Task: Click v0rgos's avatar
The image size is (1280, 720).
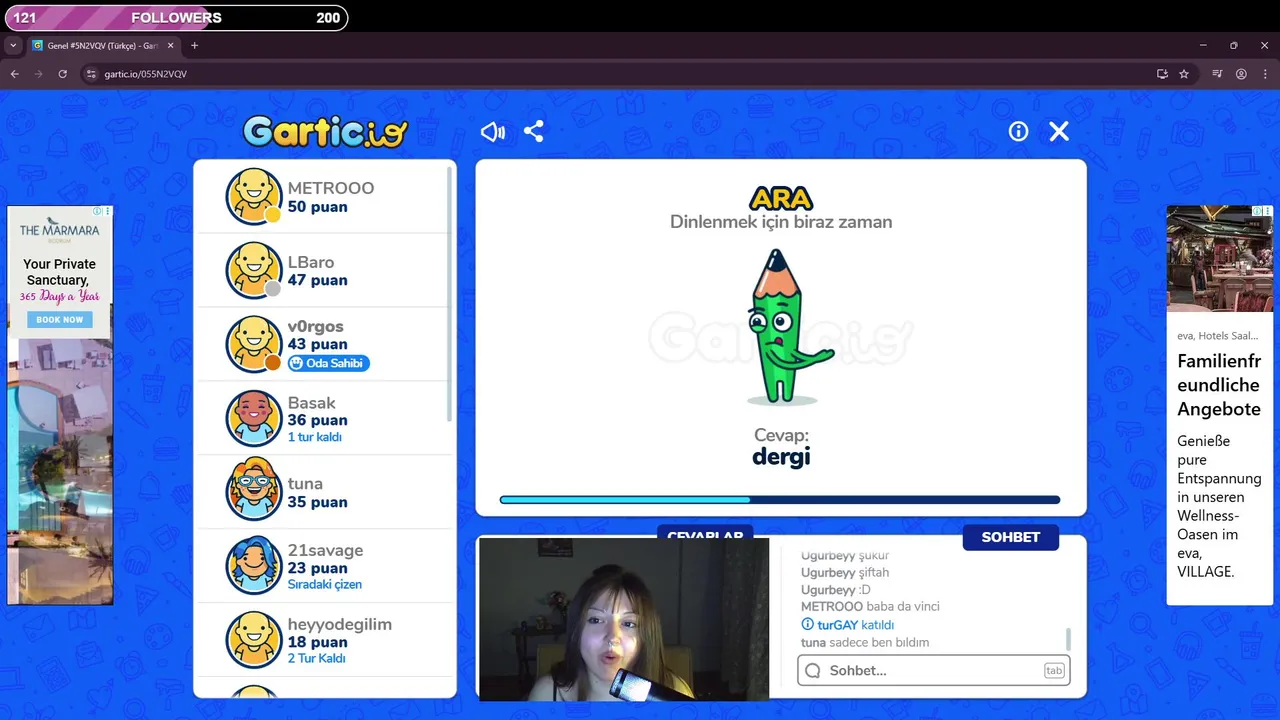Action: pos(254,344)
